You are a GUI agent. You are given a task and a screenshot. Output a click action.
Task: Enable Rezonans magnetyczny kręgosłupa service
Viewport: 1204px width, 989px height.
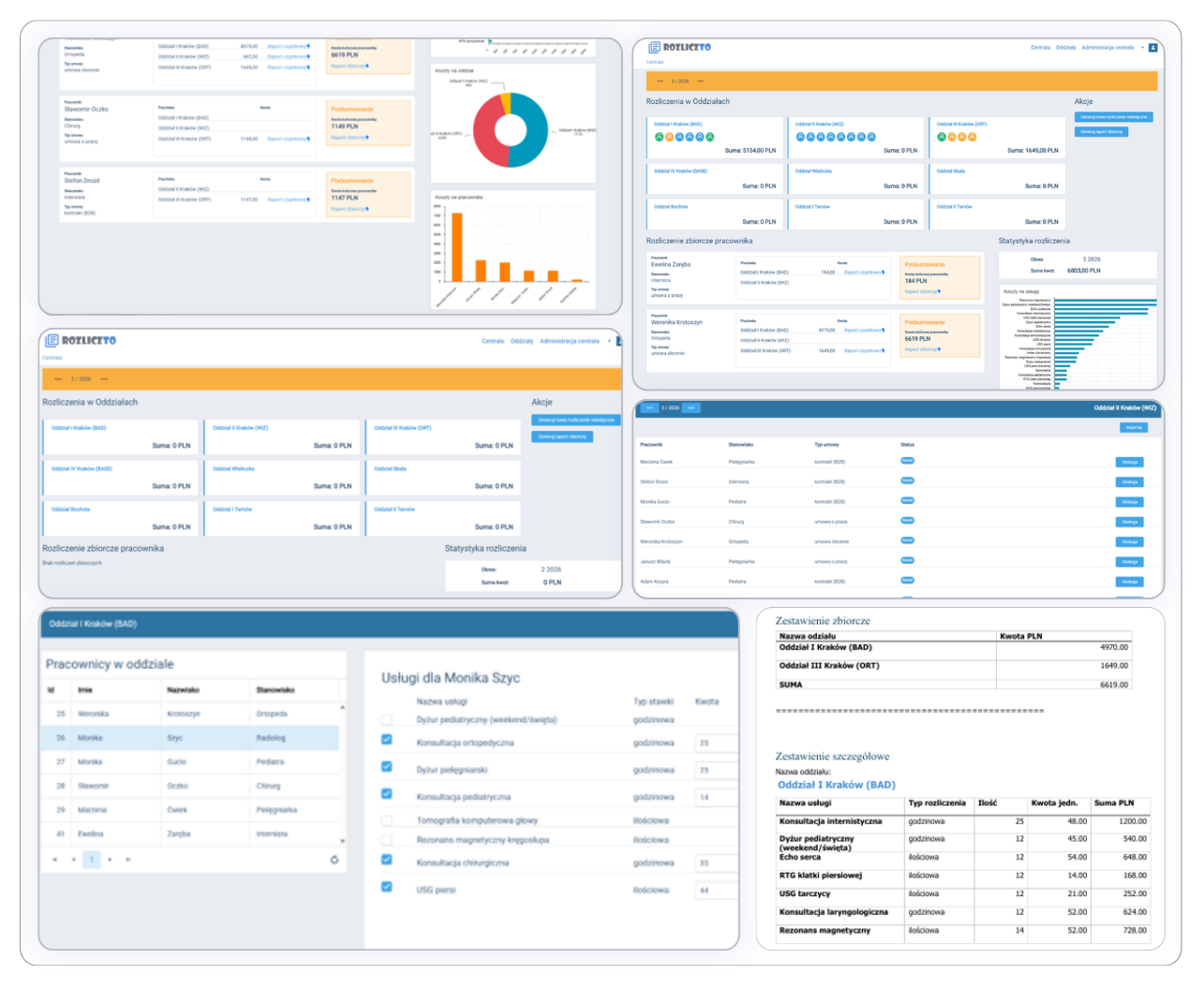387,840
